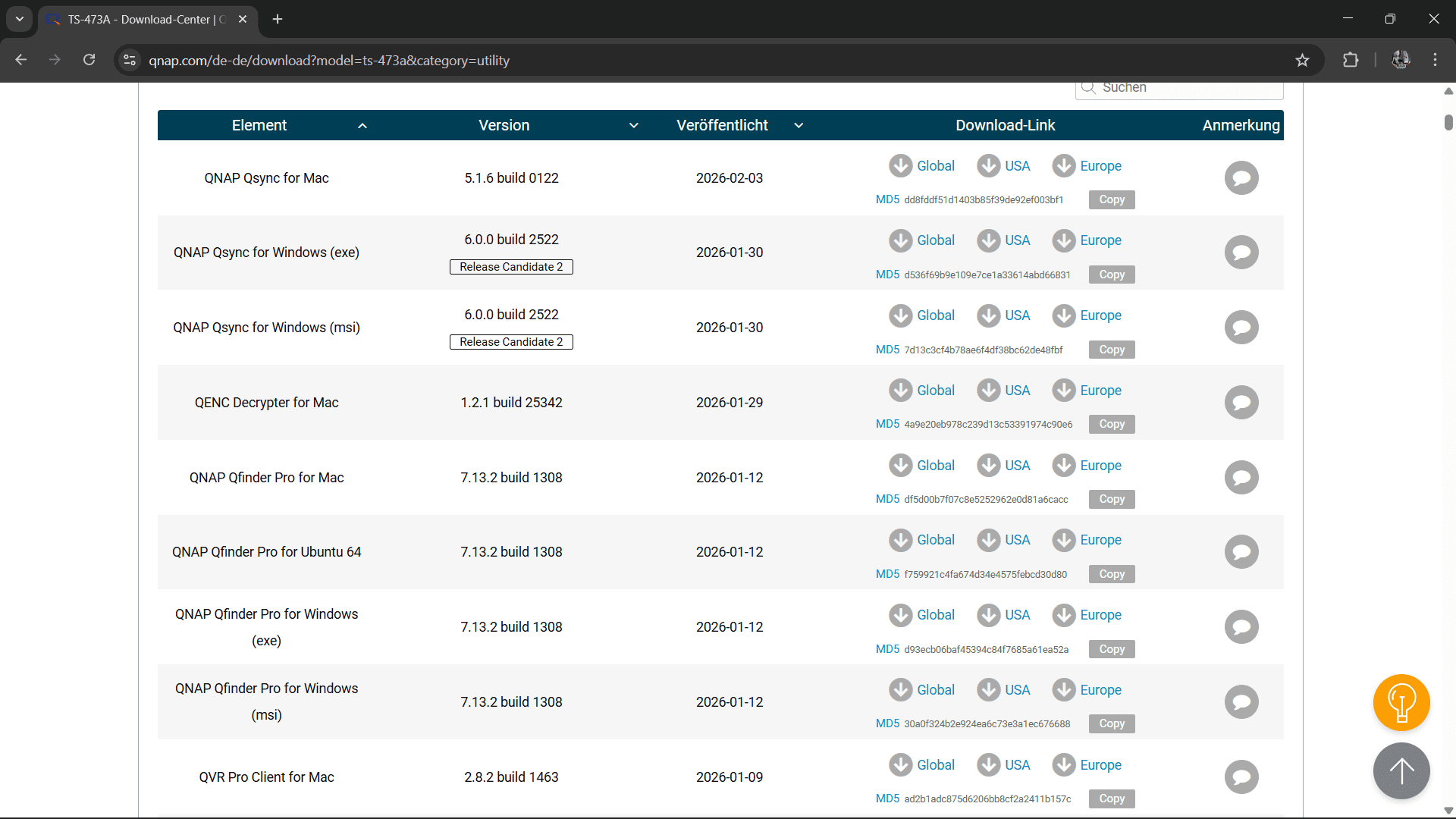Sort table by the Element column arrow
The image size is (1456, 819).
point(362,126)
